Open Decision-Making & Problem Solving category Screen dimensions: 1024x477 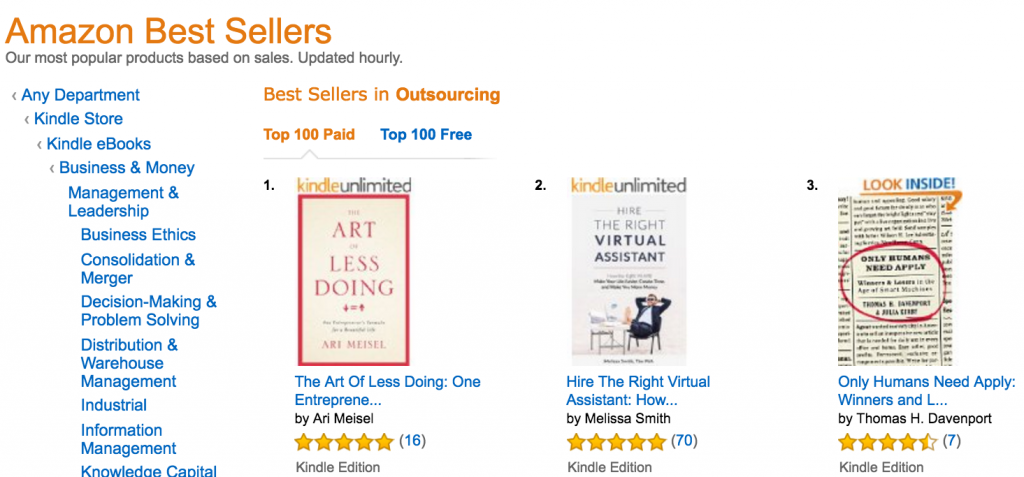(x=148, y=310)
